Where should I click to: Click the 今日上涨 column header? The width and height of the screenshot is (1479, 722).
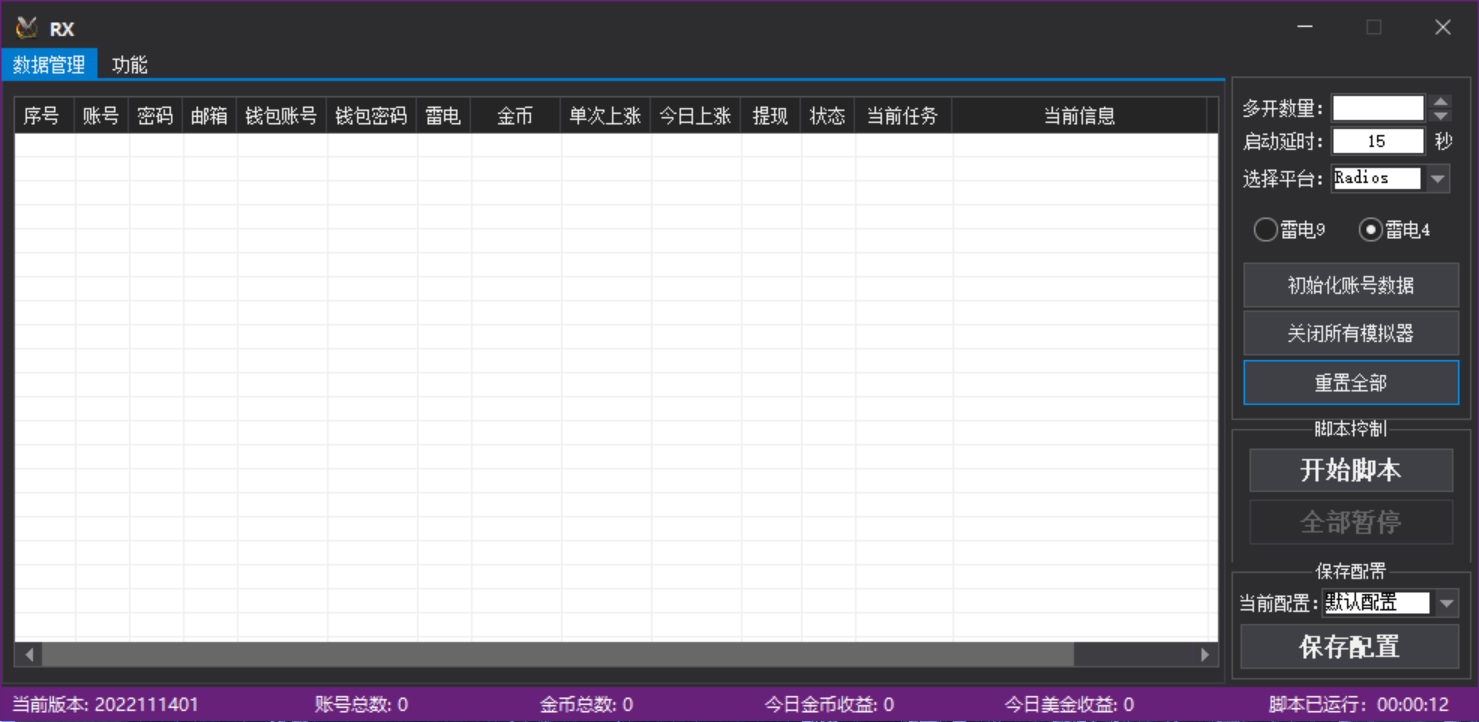(695, 116)
